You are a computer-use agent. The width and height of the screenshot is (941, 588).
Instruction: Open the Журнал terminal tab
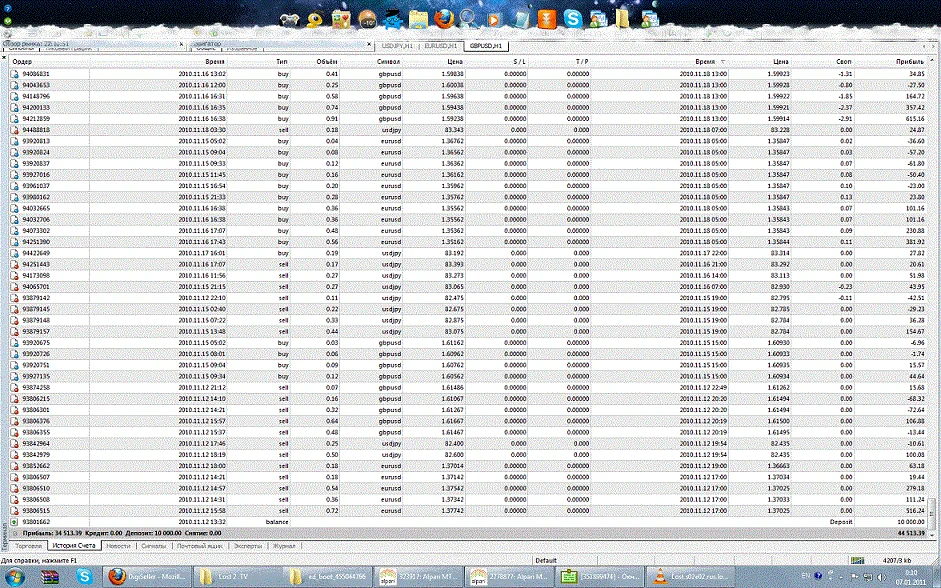(x=284, y=546)
